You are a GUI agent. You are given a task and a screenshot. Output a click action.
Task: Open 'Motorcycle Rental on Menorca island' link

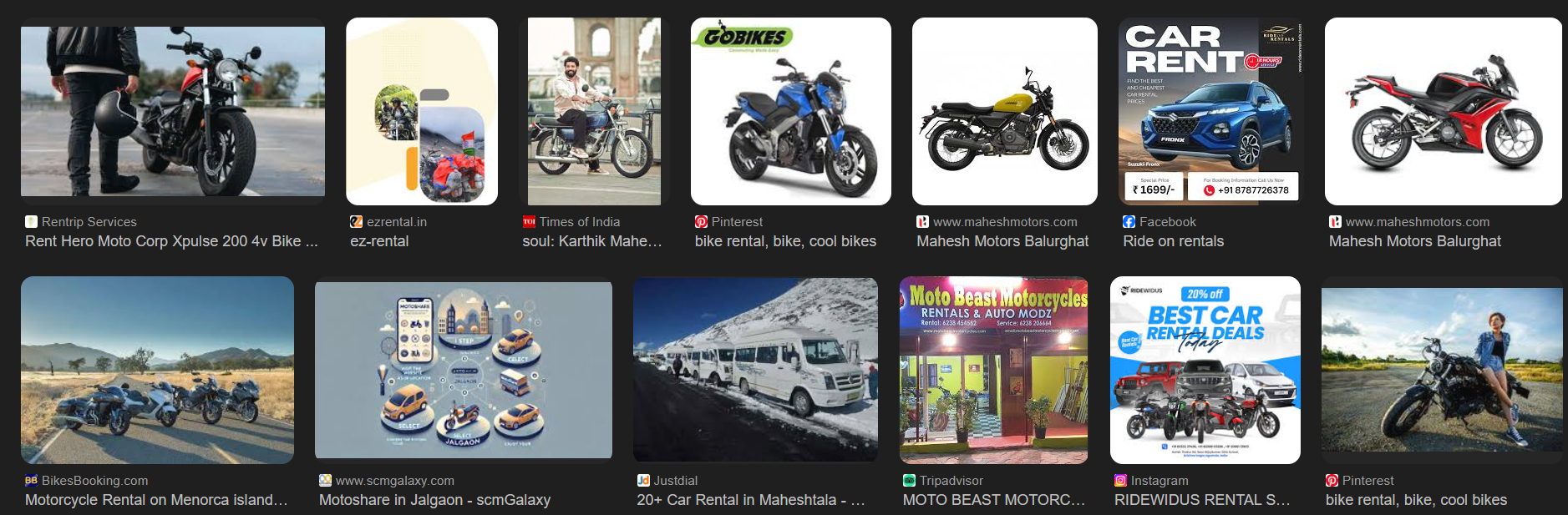(156, 500)
